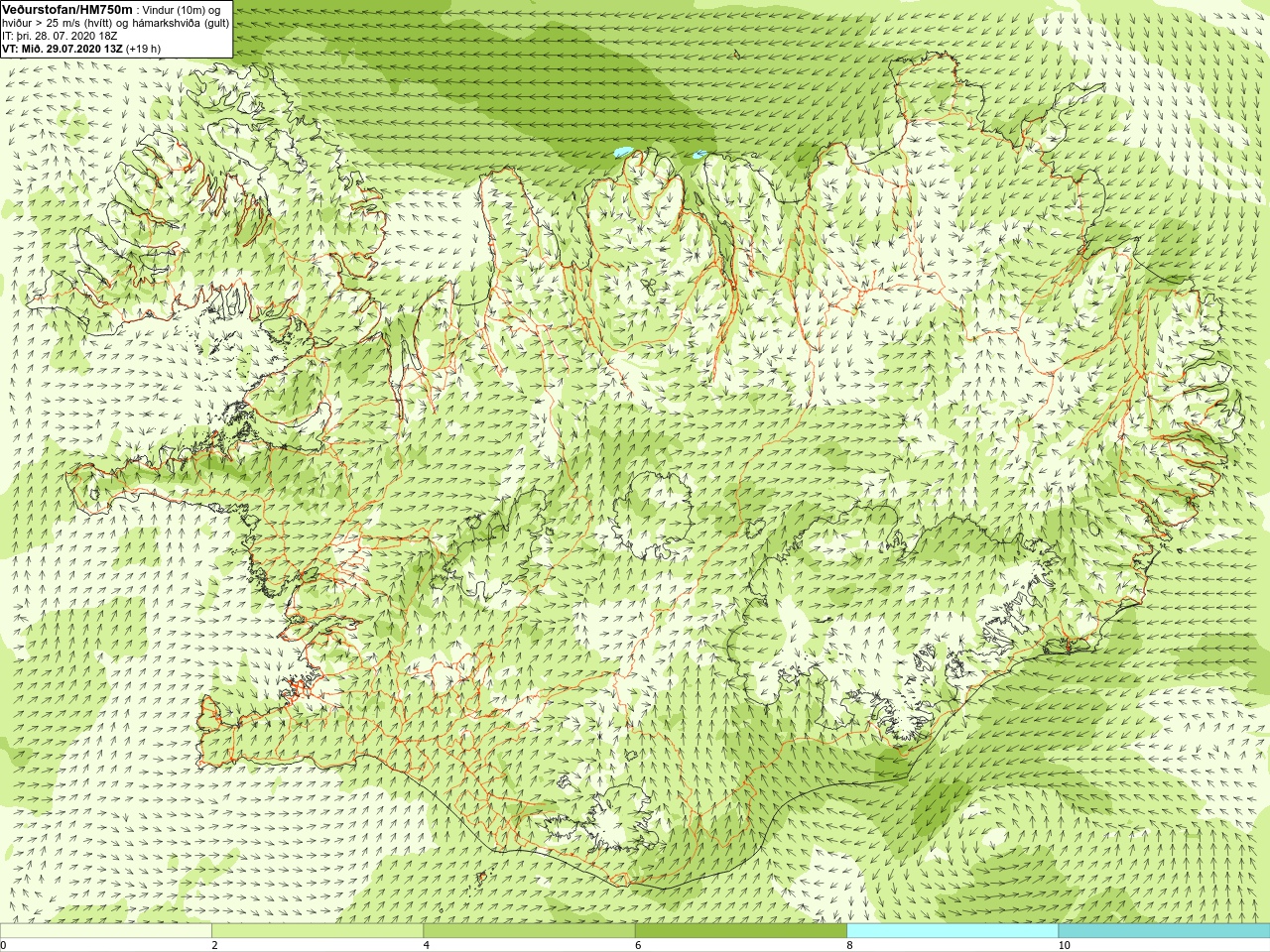Click the pale cream 0–2 m/s legend swatch
The image size is (1270, 952).
(106, 931)
